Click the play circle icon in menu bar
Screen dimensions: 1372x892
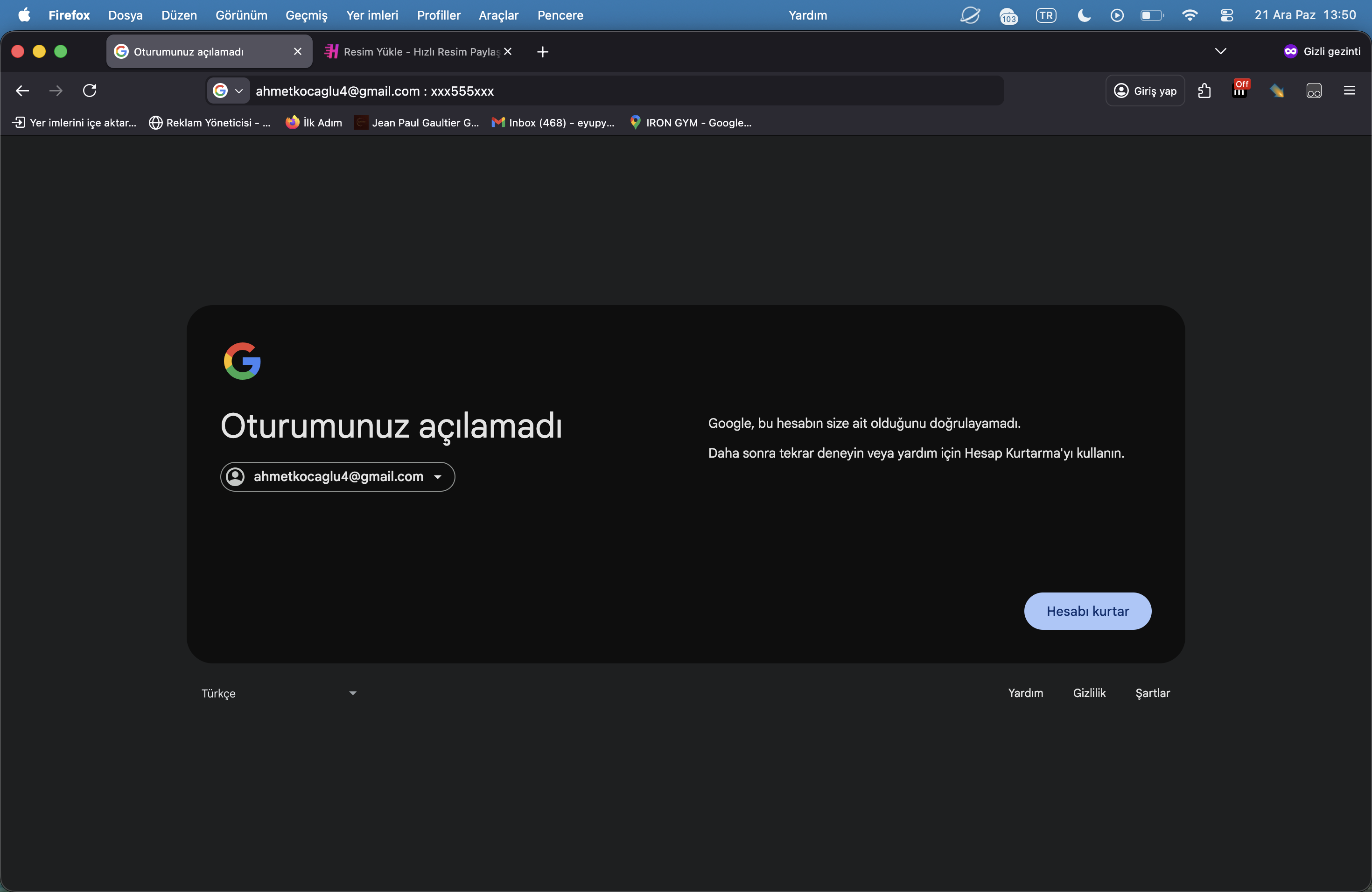(1117, 15)
